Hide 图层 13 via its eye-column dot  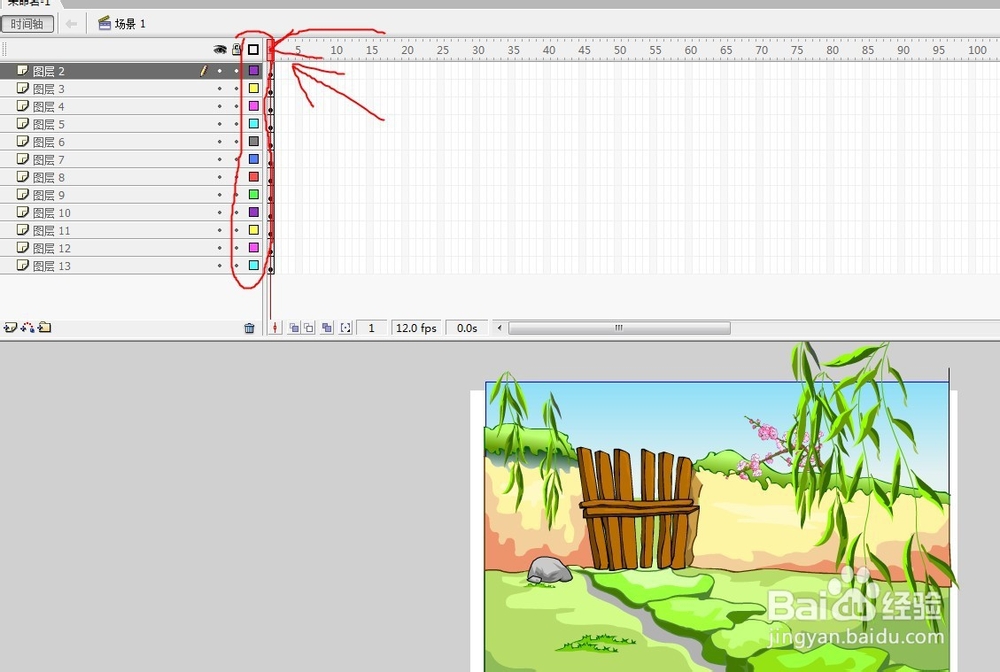(220, 265)
